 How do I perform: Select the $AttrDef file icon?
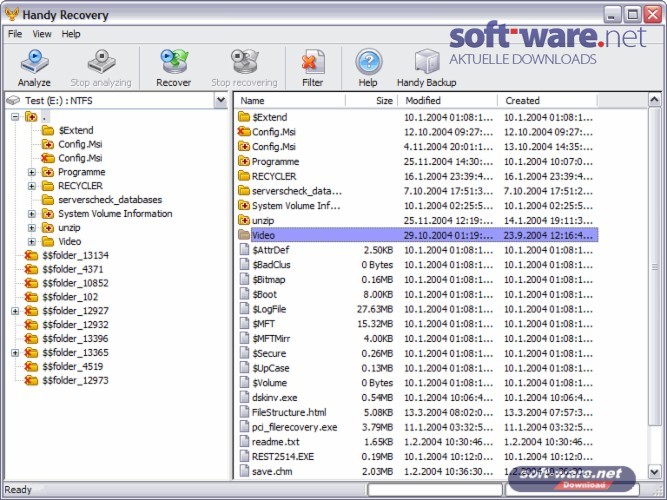coord(244,249)
